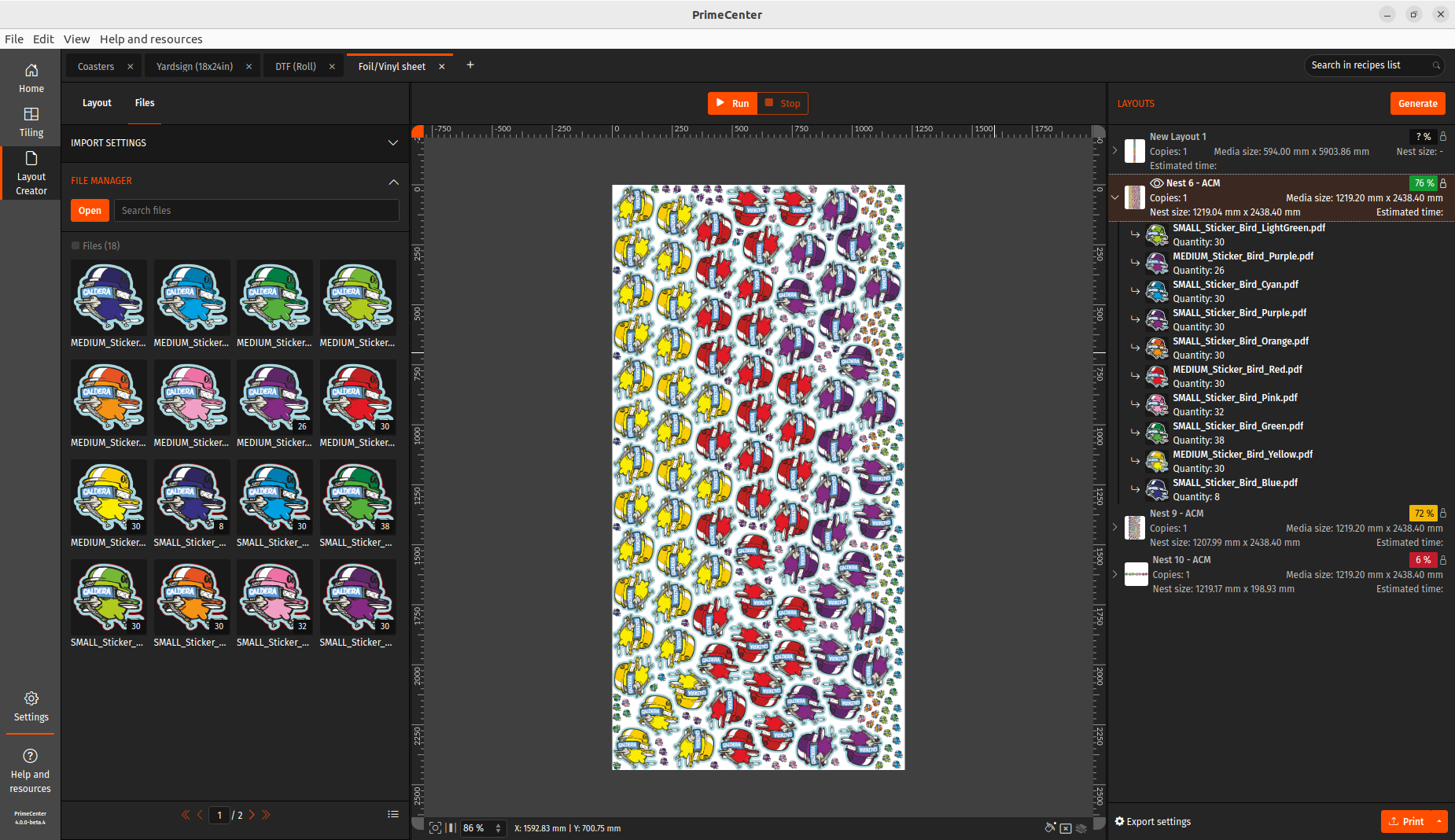This screenshot has height=840, width=1455.
Task: Open the View menu
Action: click(x=76, y=39)
